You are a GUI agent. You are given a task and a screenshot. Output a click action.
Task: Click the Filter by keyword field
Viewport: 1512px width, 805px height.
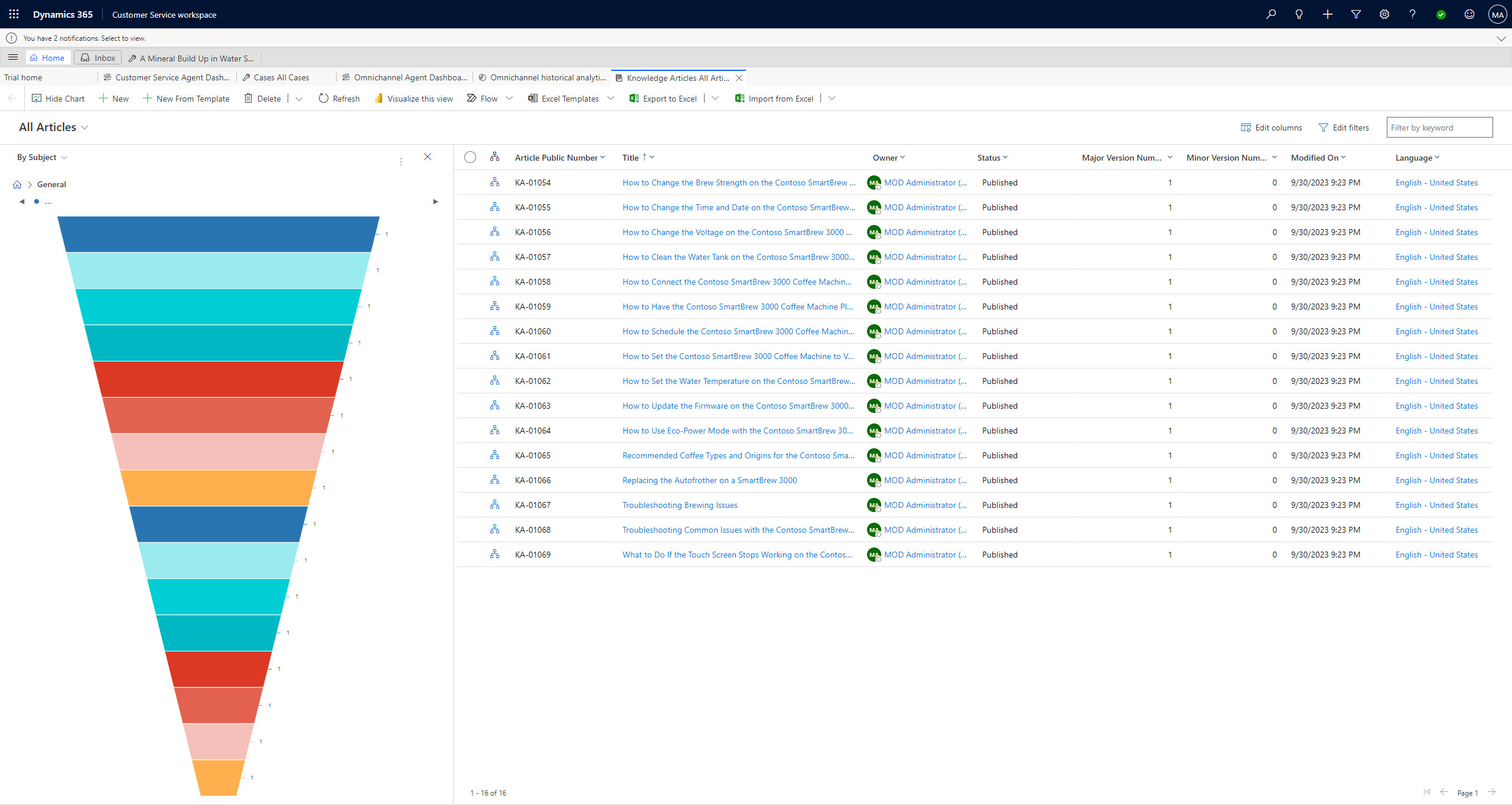(1439, 128)
